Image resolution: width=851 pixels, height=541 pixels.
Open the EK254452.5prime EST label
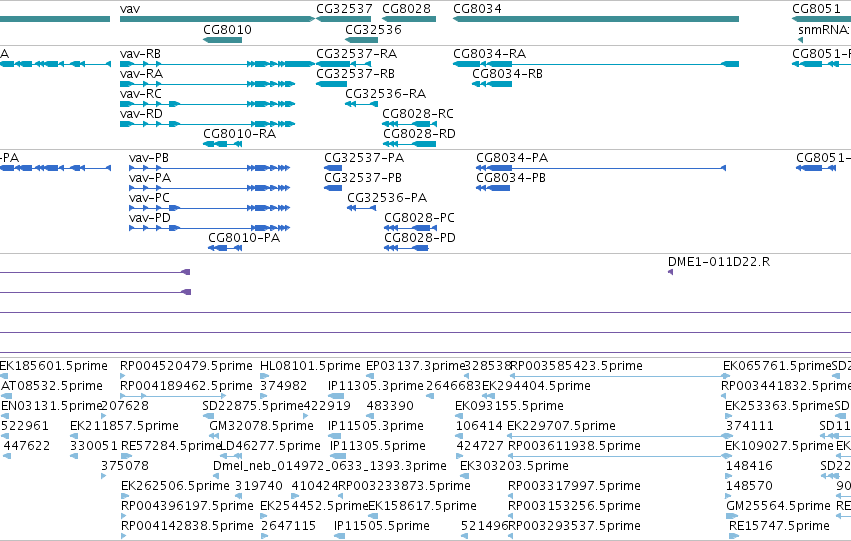pyautogui.click(x=314, y=507)
